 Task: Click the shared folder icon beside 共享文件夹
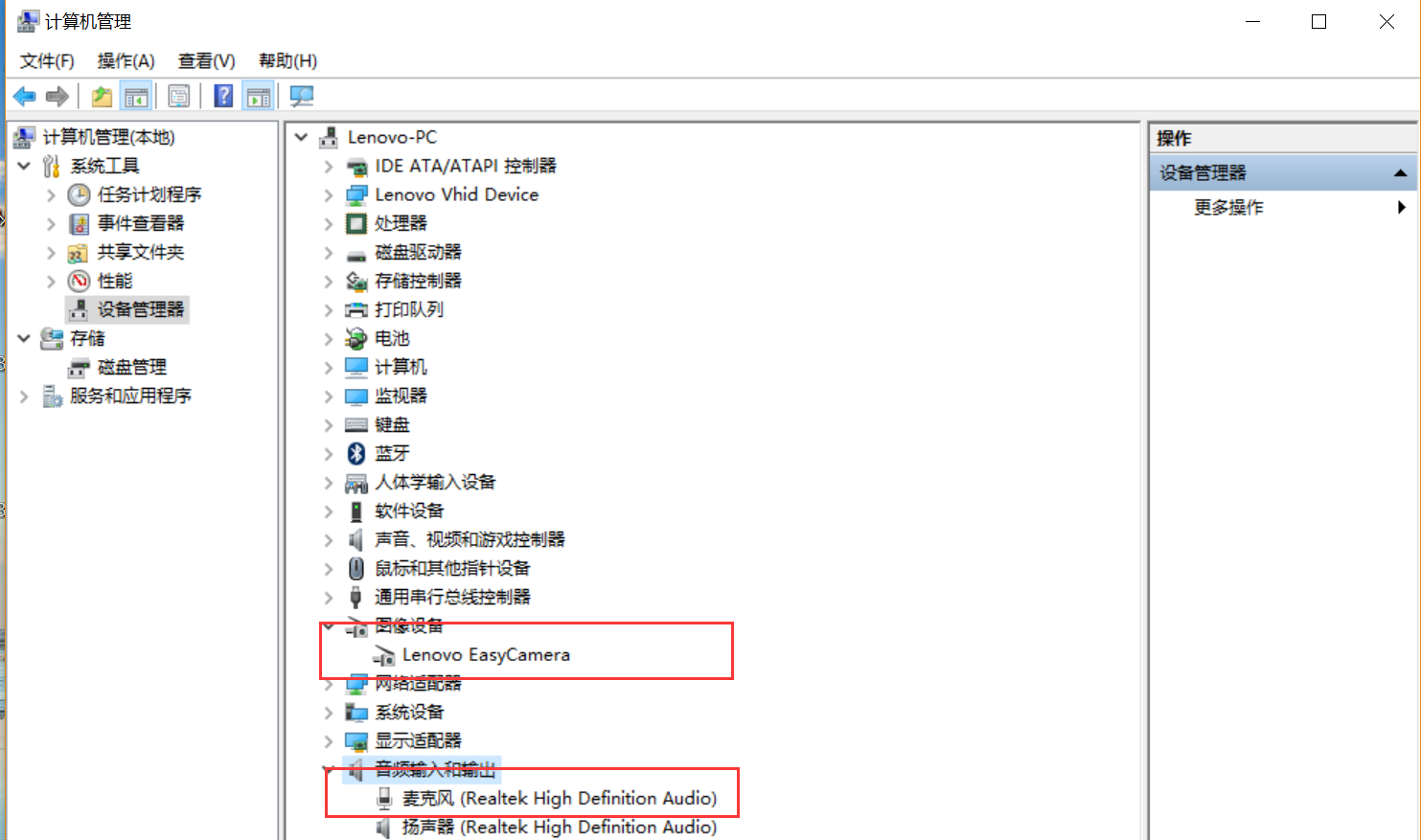[x=79, y=253]
